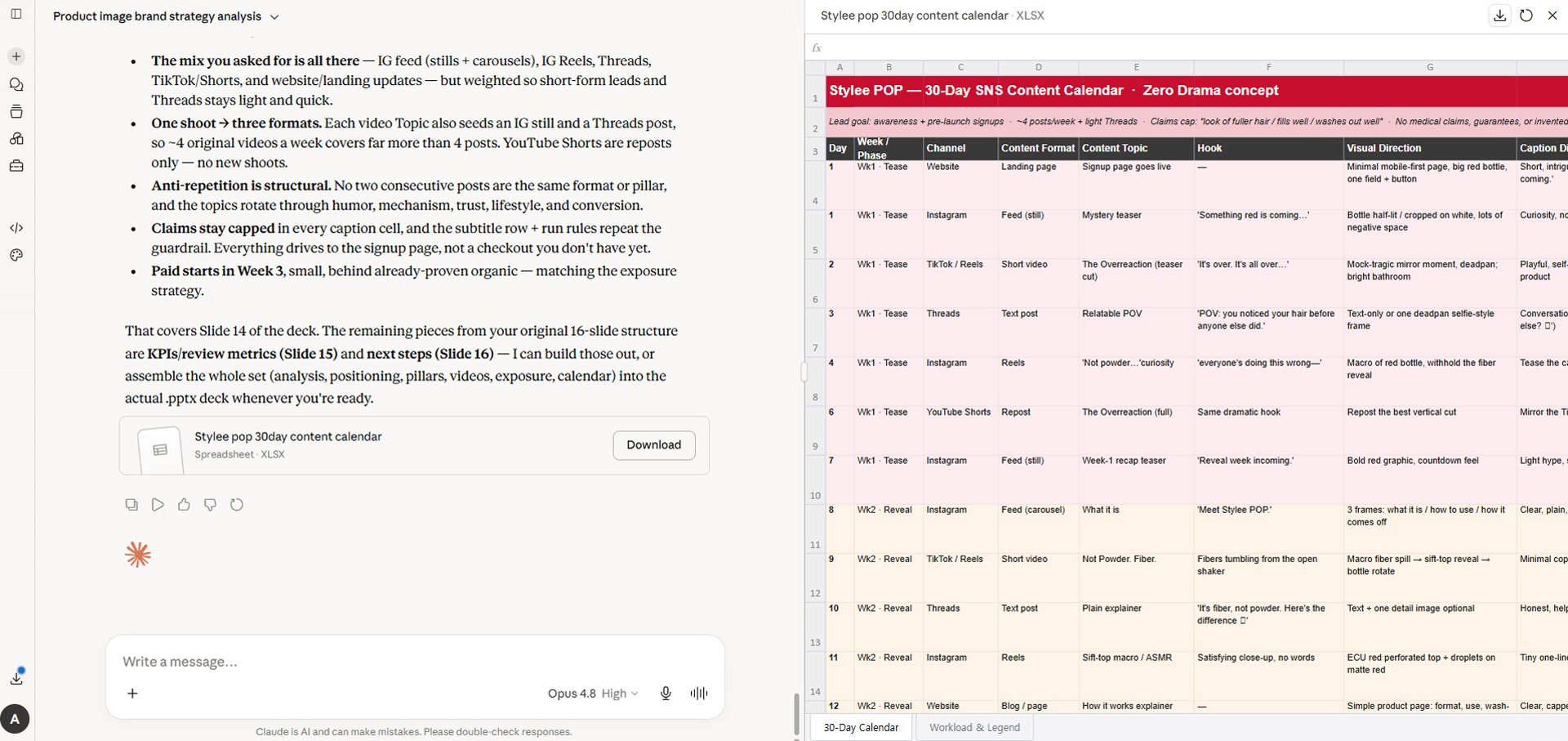Open the briefcase icon in sidebar
The height and width of the screenshot is (741, 1568).
16,166
